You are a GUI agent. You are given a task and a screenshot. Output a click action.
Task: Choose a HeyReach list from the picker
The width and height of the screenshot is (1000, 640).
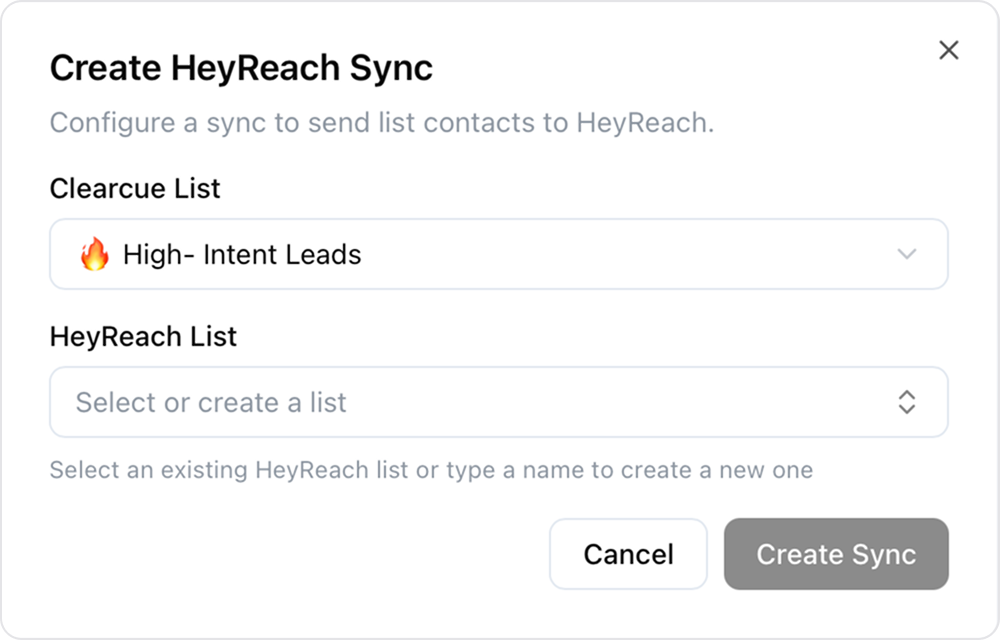pos(500,402)
